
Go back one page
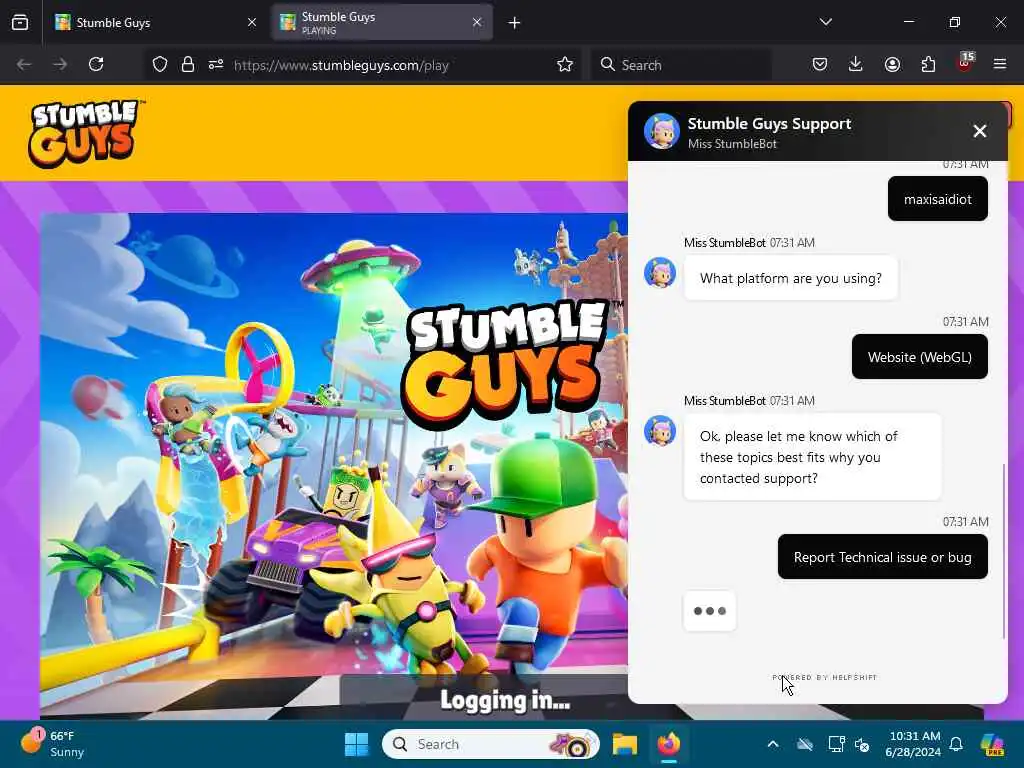(24, 65)
